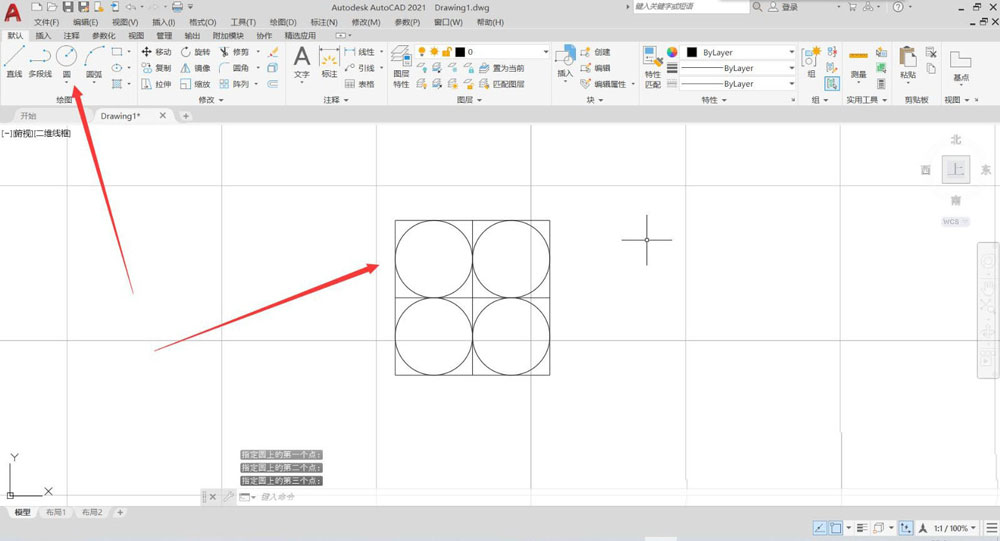1000x541 pixels.
Task: Open Layer Properties (图层特性) manager
Action: tap(401, 66)
